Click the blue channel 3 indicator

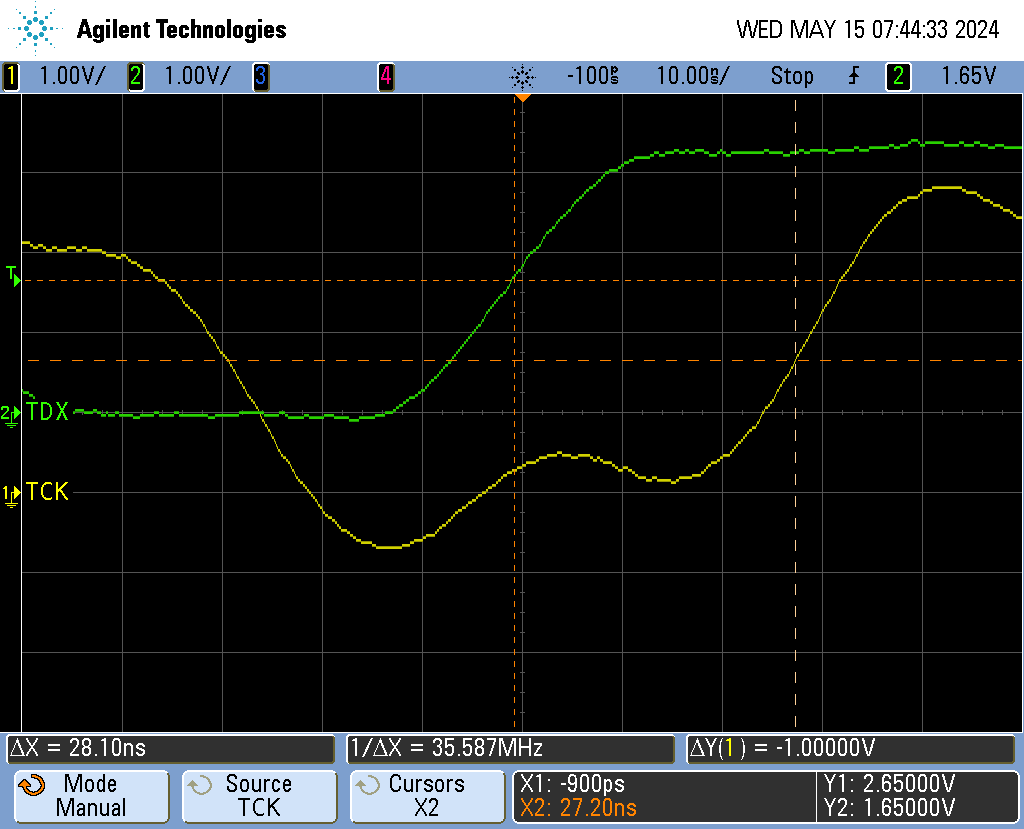pyautogui.click(x=261, y=76)
